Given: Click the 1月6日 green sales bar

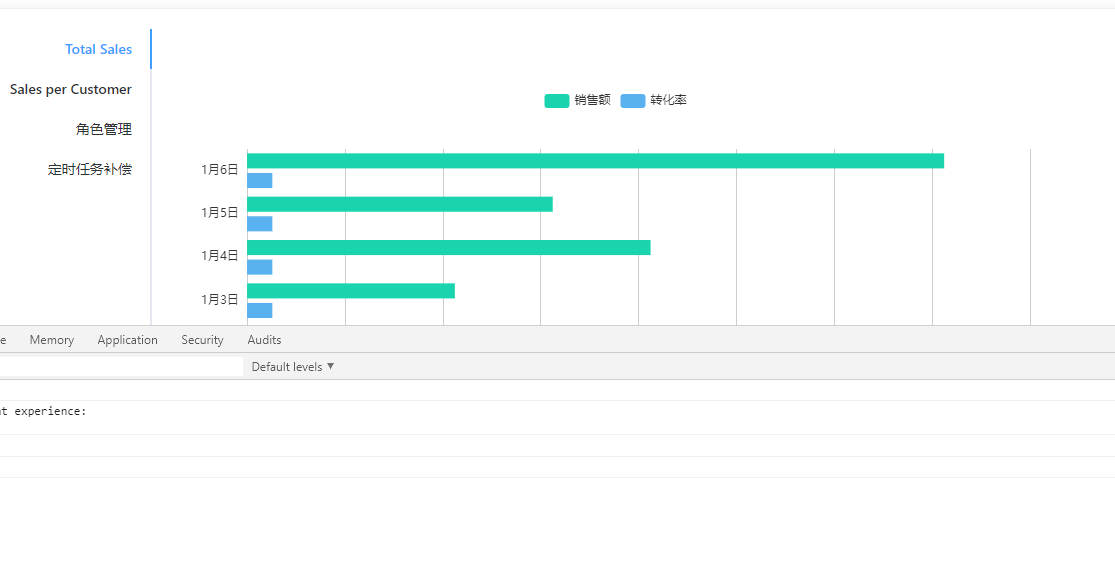Looking at the screenshot, I should [595, 161].
